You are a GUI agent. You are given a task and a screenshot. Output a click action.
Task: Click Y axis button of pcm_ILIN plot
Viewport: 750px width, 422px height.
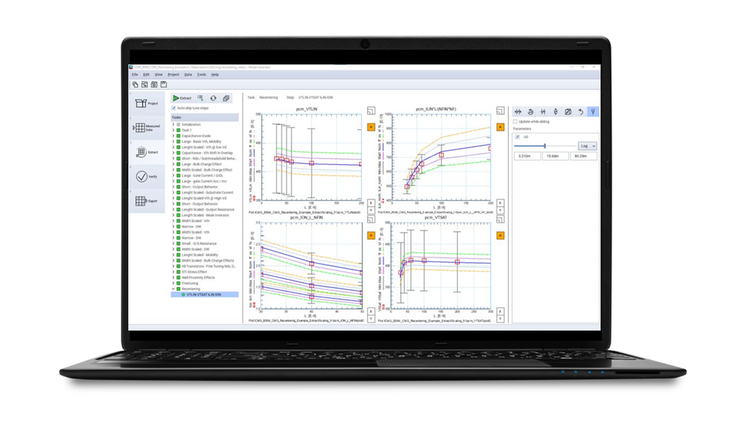click(500, 211)
